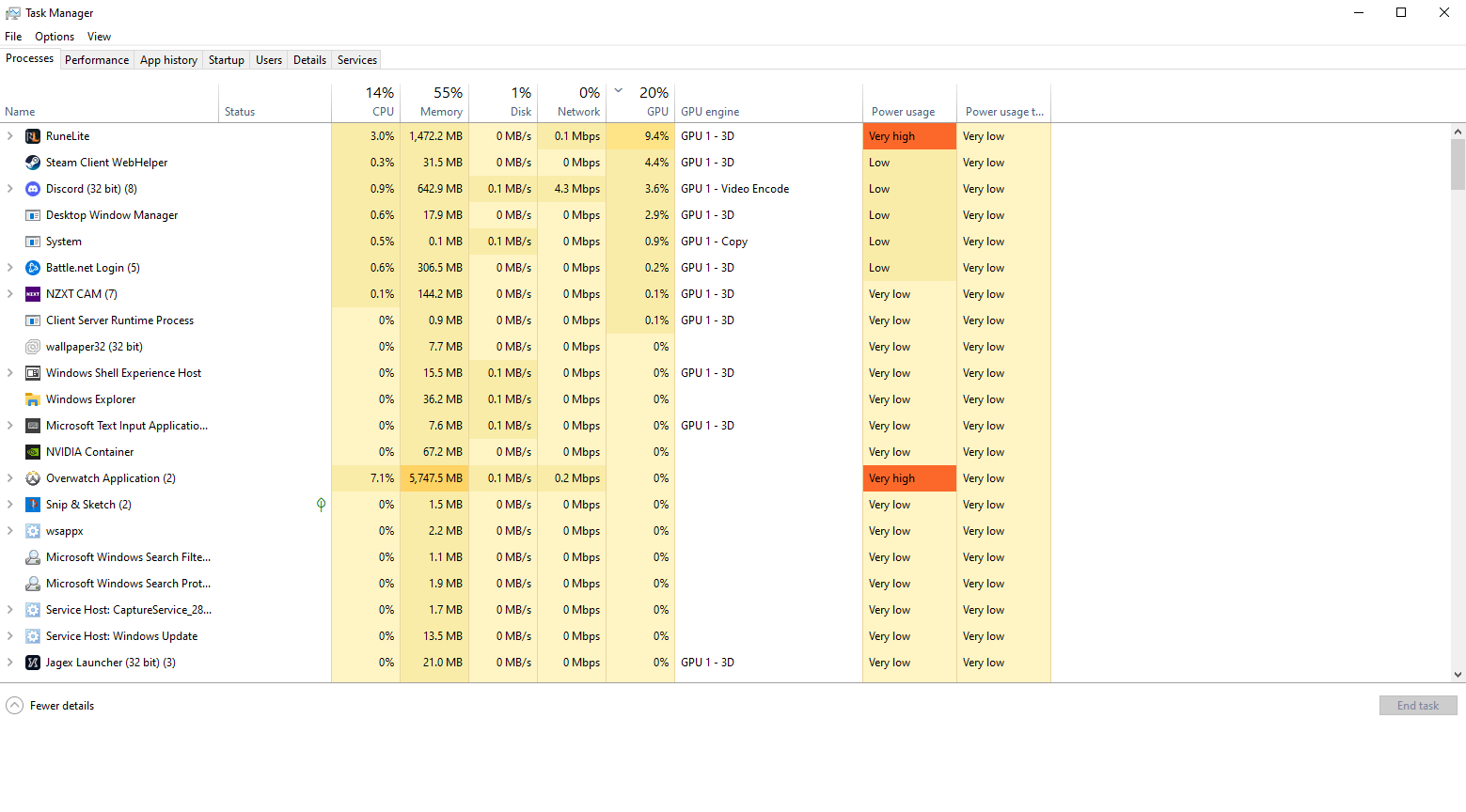Viewport: 1466px width, 812px height.
Task: Select RuneLite's Very high power usage cell
Action: coord(909,136)
